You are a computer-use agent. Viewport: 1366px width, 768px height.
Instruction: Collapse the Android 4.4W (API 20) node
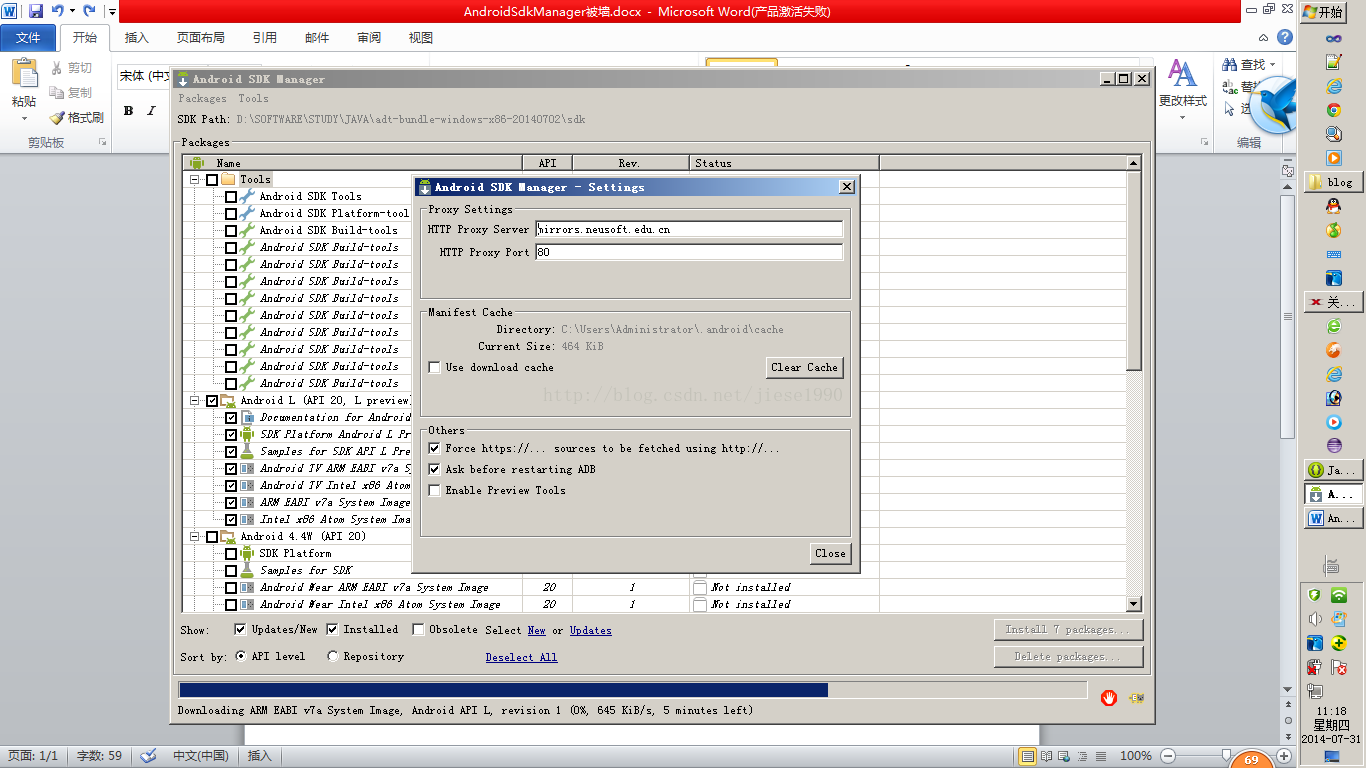point(194,537)
